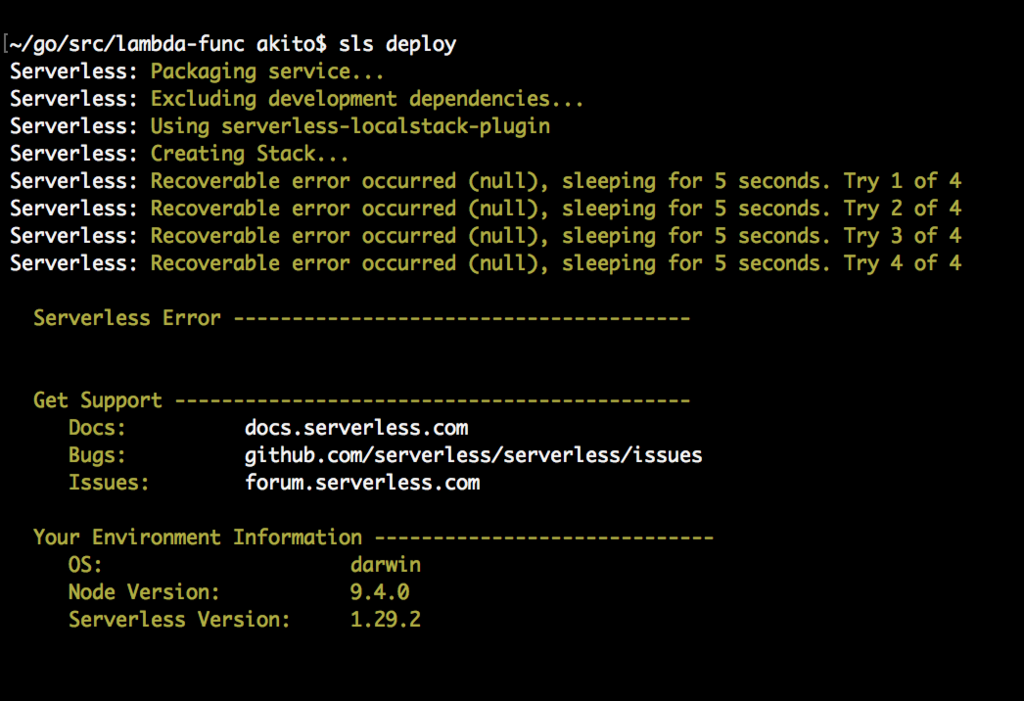
Task: Click the 'Bugs:' label
Action: click(x=97, y=455)
